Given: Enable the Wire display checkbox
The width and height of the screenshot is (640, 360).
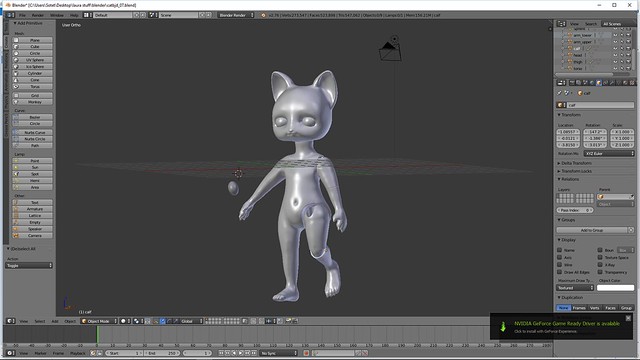Looking at the screenshot, I should 560,264.
